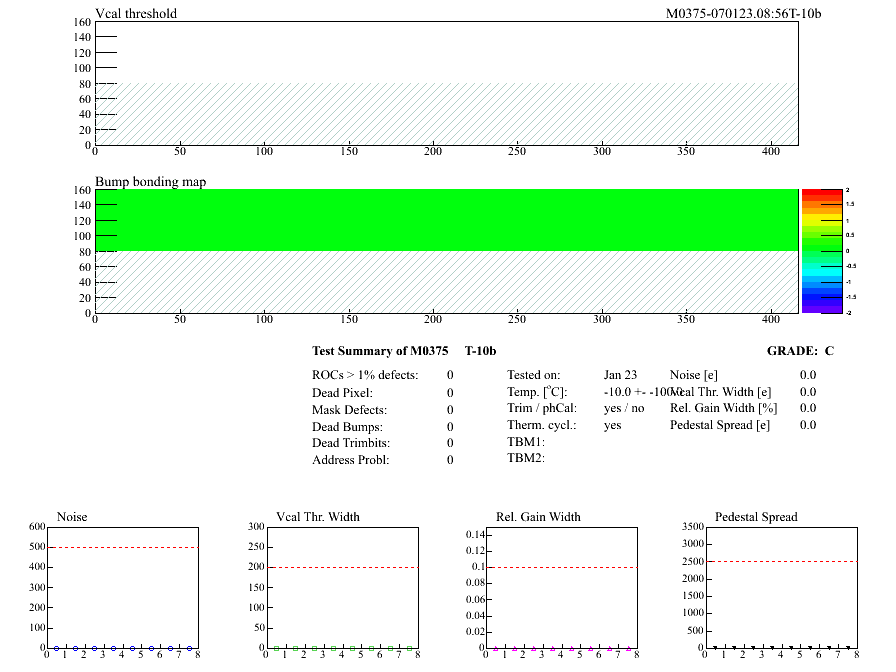Click the red dashed limit line in Noise plot
896x672 pixels.
123,547
